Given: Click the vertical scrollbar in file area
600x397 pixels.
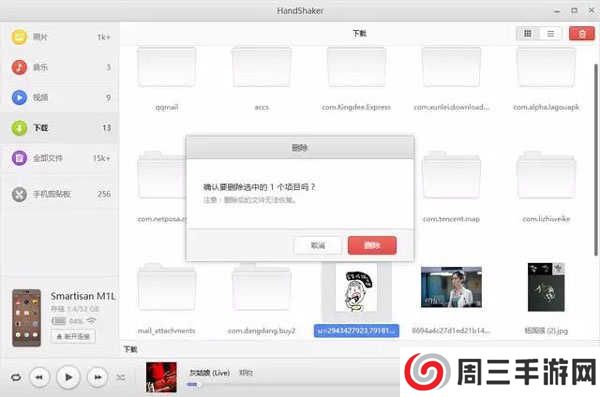Looking at the screenshot, I should click(x=596, y=160).
